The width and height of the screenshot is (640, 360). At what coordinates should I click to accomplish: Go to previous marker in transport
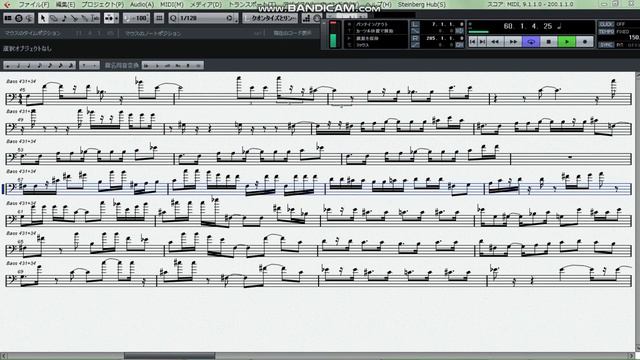pos(473,42)
